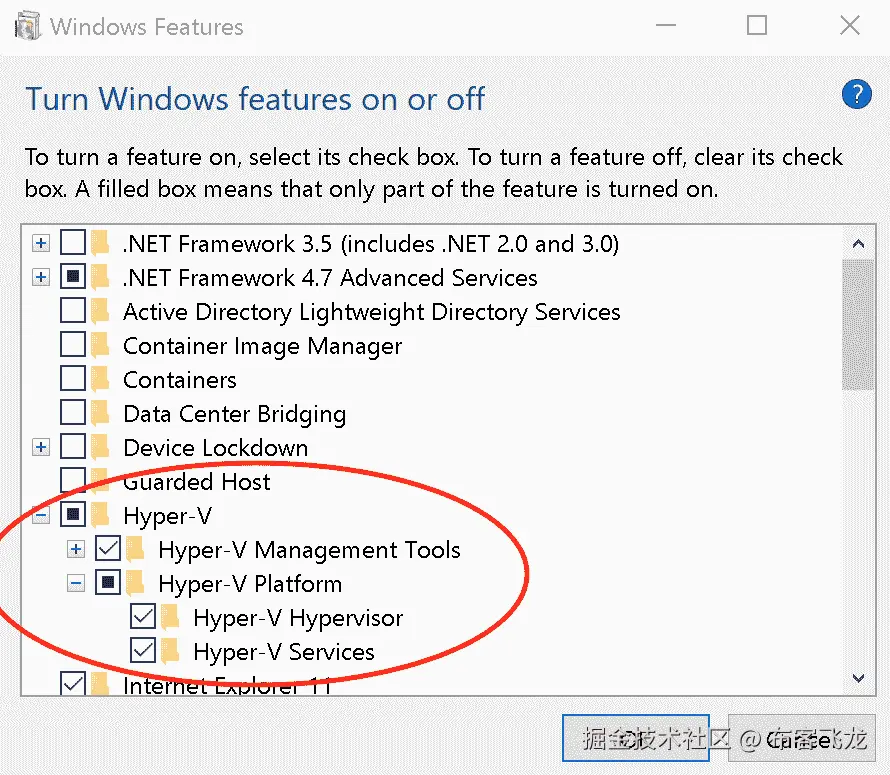Select the Internet Explorer 11 entry
The height and width of the screenshot is (775, 890).
(226, 686)
